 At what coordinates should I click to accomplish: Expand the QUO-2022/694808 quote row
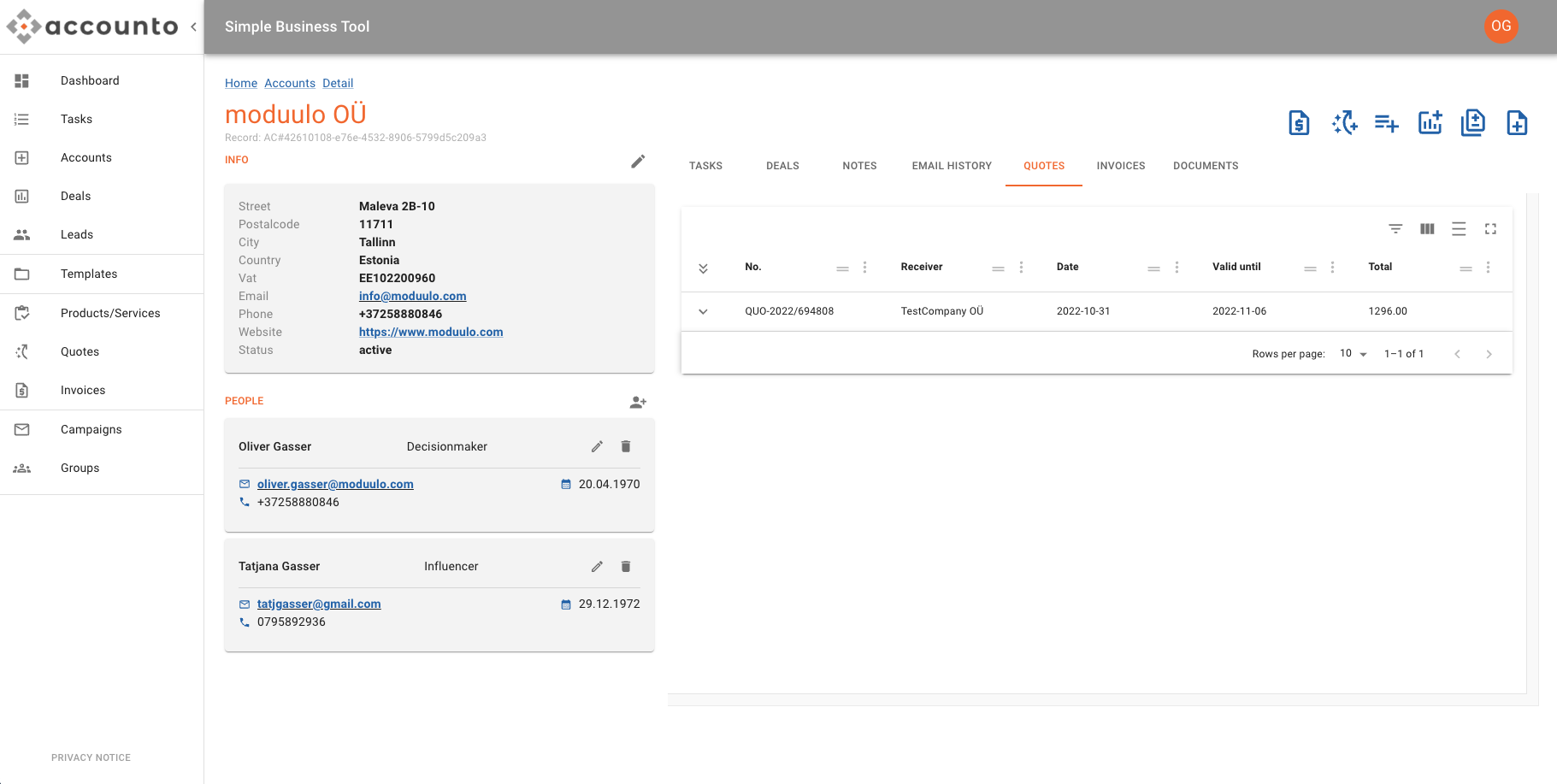click(x=703, y=311)
